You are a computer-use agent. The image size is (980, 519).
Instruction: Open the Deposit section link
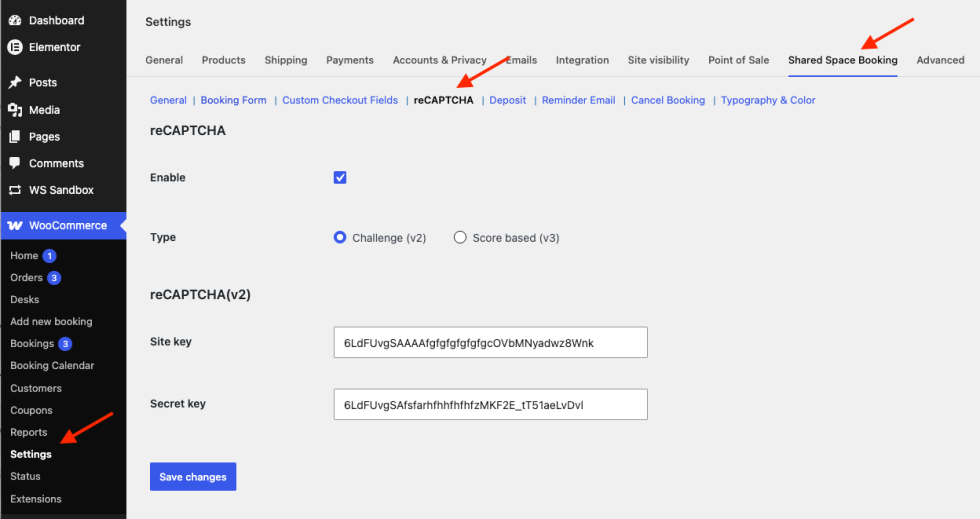(x=508, y=100)
